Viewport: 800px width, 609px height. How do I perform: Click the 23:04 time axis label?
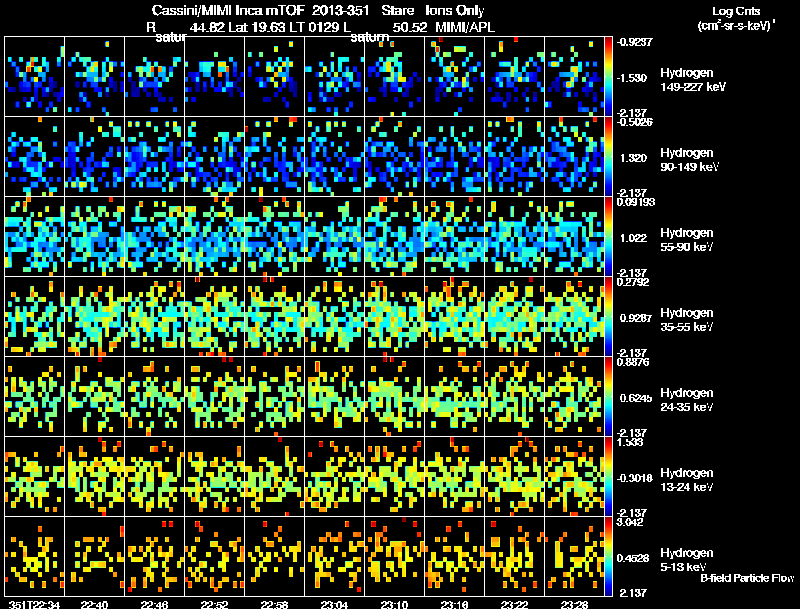334,604
